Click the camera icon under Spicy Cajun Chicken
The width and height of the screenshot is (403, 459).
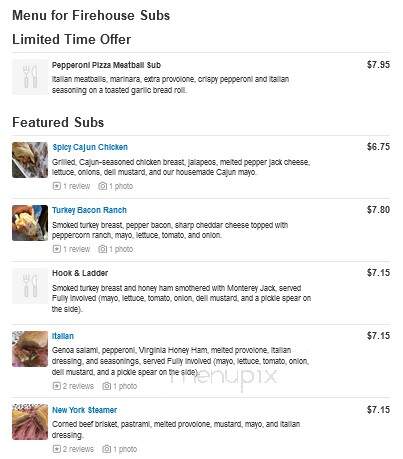click(102, 186)
